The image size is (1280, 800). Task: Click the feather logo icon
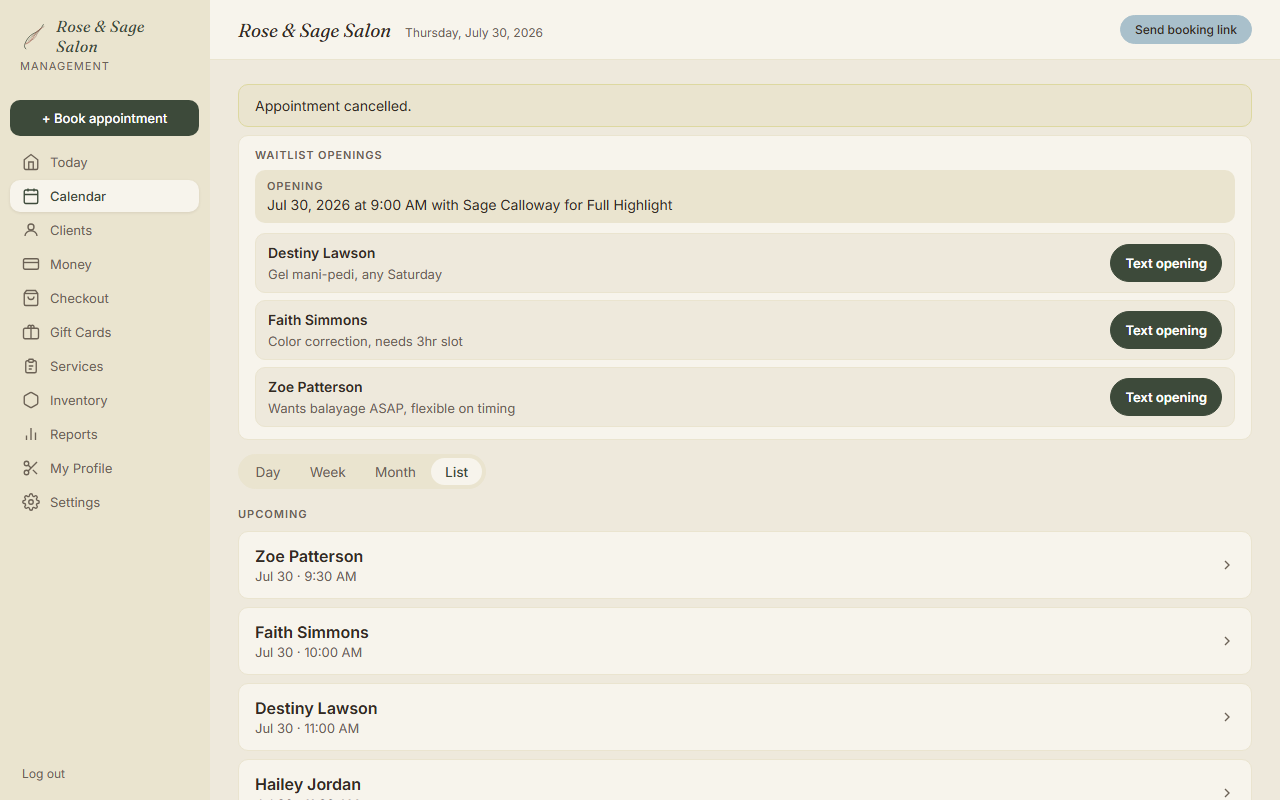34,37
